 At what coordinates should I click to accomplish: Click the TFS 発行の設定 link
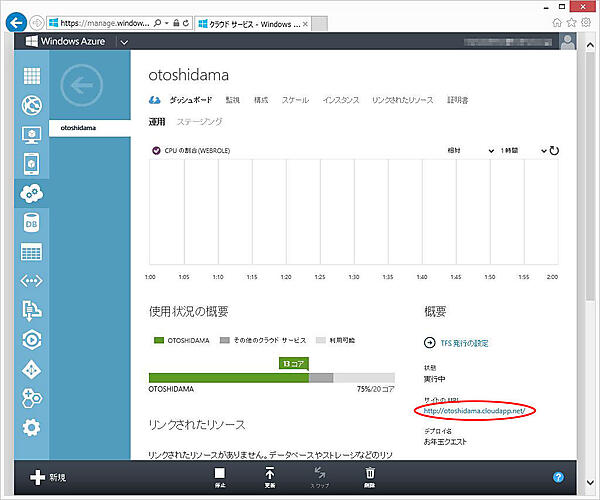[460, 343]
